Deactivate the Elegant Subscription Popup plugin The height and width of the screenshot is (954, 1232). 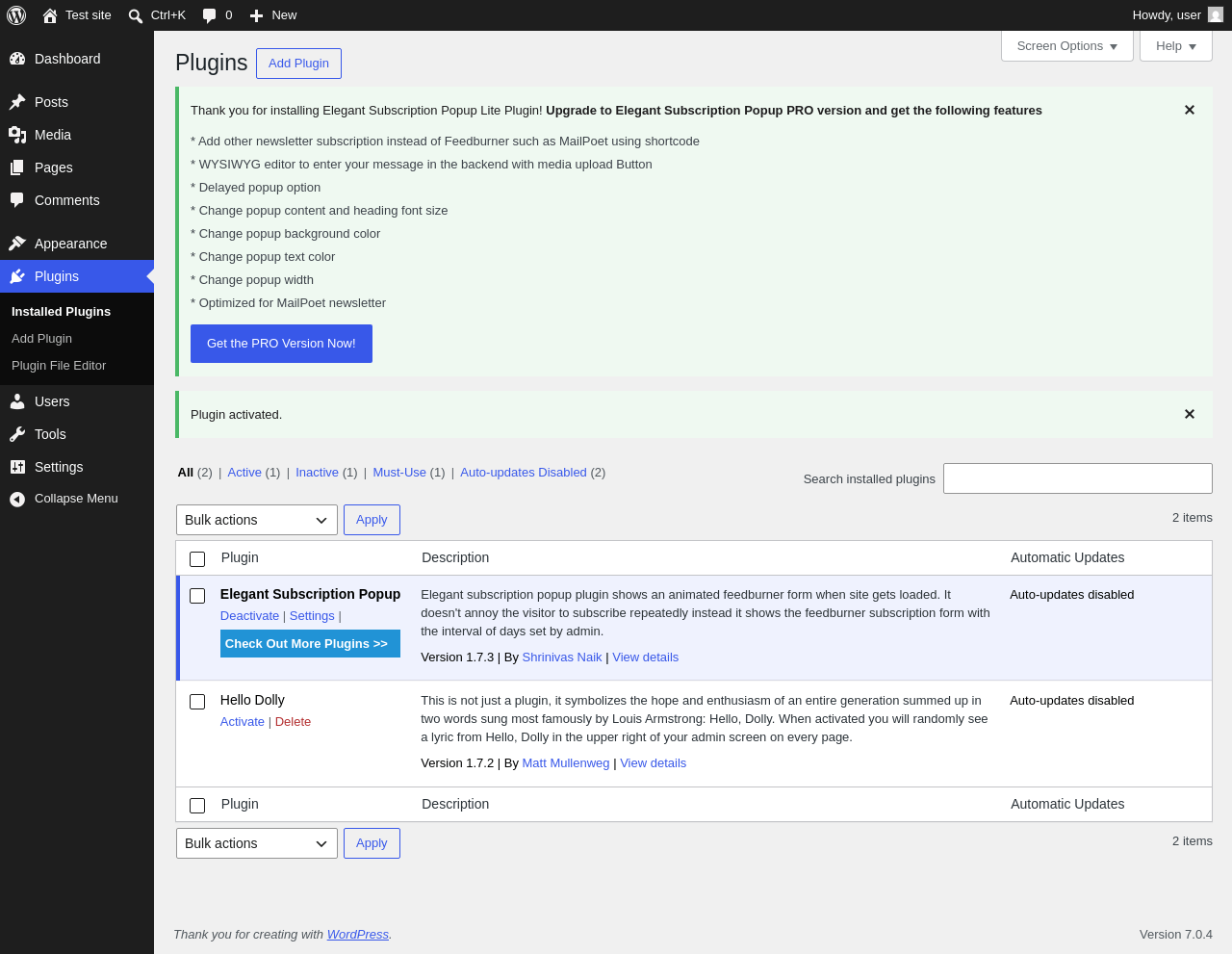(x=249, y=616)
